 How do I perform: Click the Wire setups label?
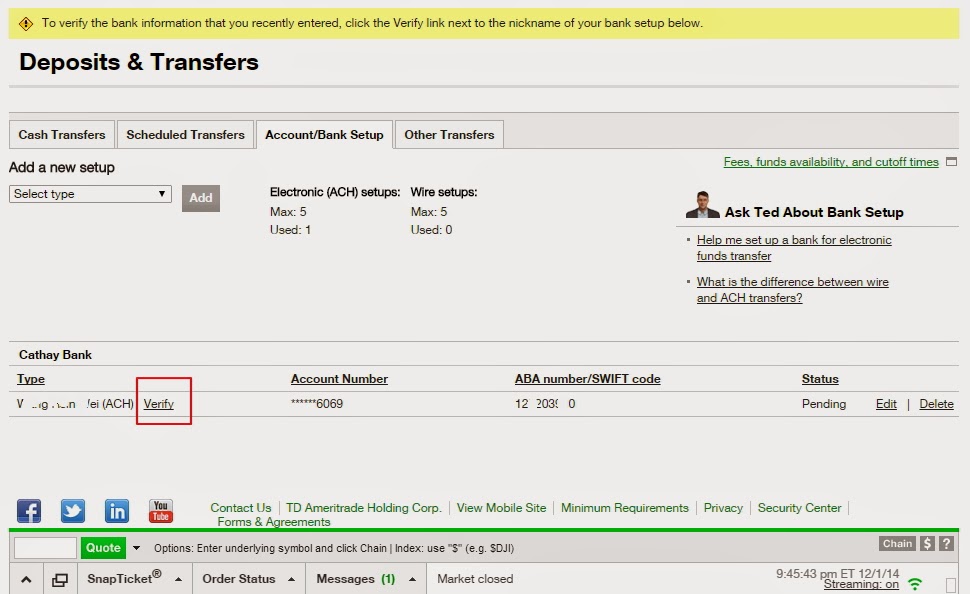(x=444, y=192)
